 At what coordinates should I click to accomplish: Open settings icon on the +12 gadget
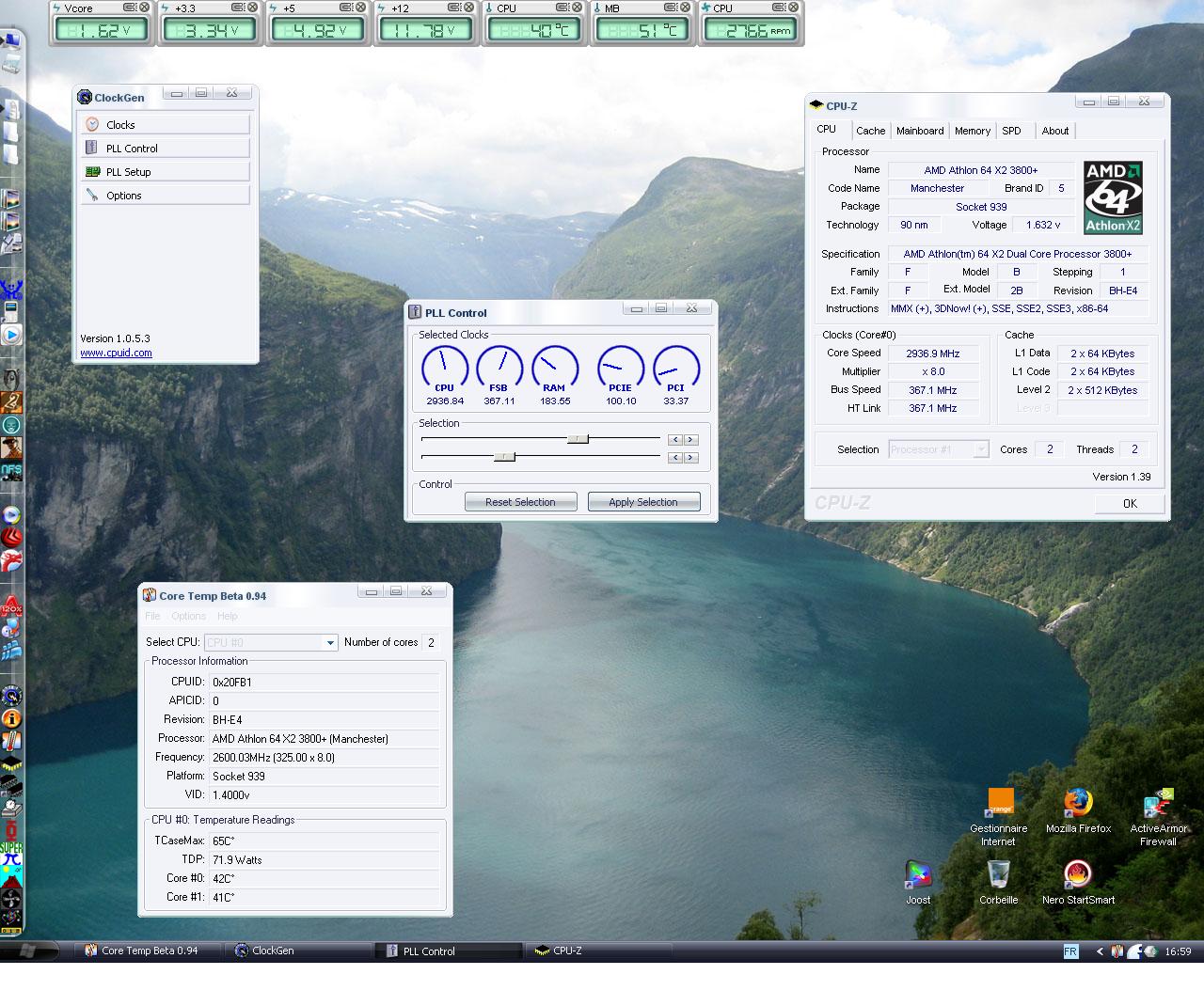click(x=456, y=8)
